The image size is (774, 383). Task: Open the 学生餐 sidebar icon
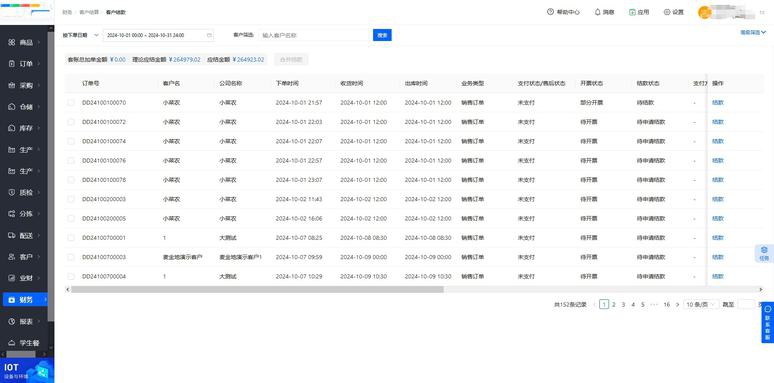12,343
